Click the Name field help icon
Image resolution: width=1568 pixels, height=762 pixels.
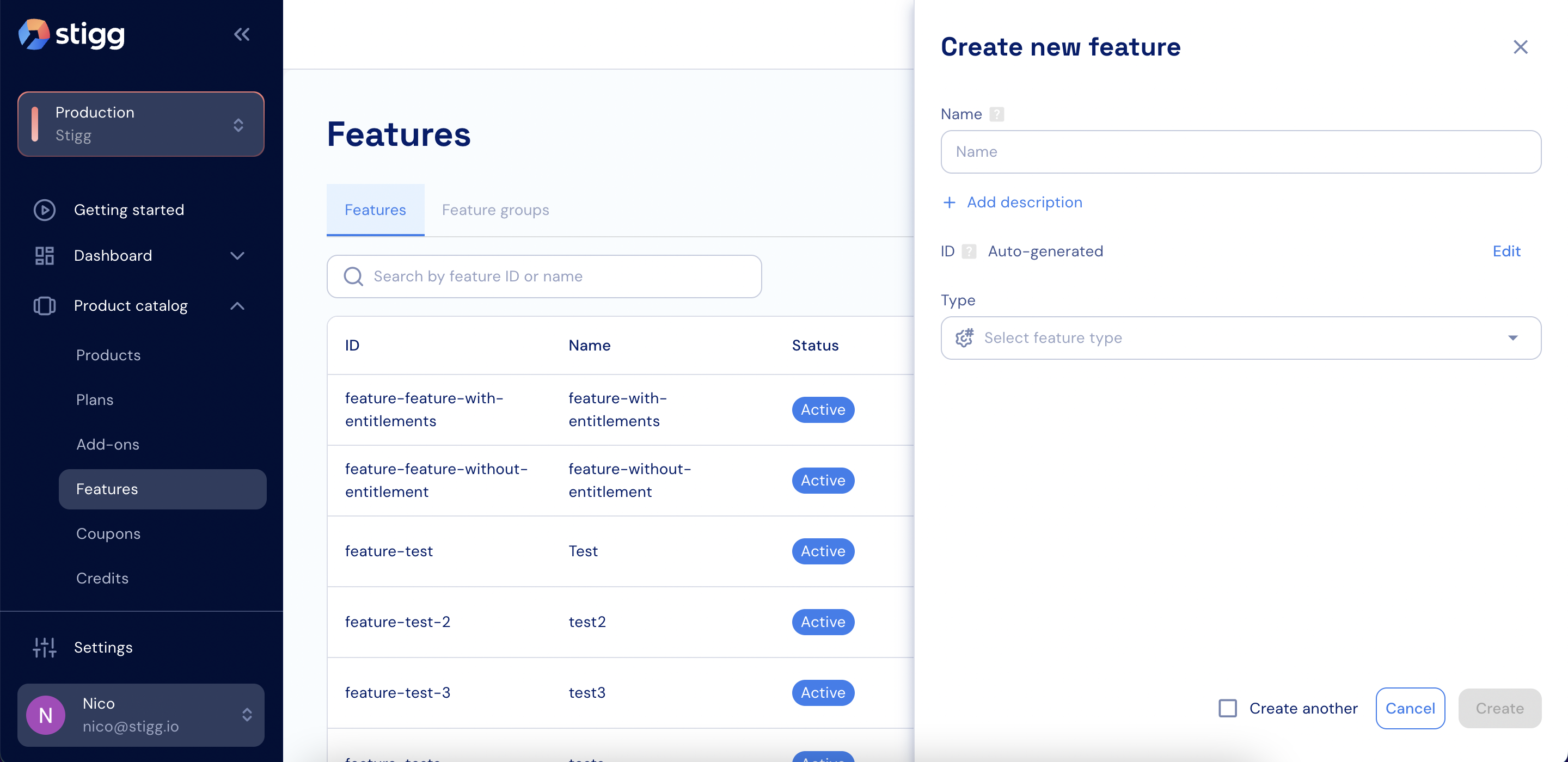pyautogui.click(x=996, y=114)
